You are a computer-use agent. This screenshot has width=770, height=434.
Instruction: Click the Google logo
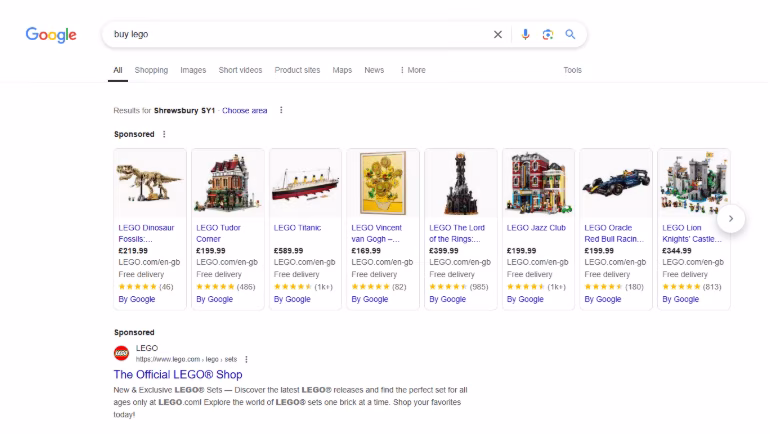pos(51,35)
